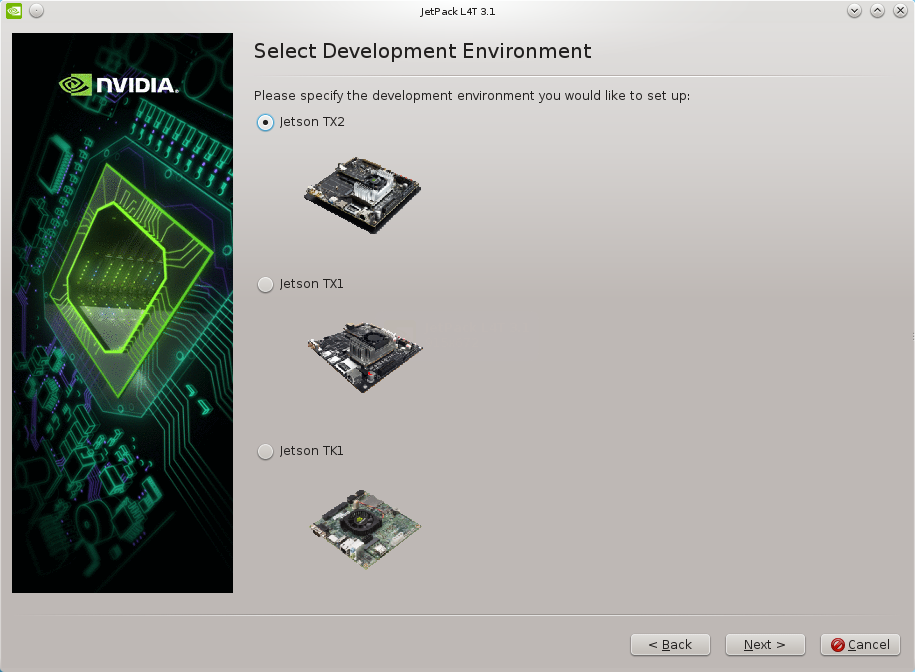This screenshot has height=672, width=915.
Task: Click the Jetson TX2 text label
Action: click(312, 122)
